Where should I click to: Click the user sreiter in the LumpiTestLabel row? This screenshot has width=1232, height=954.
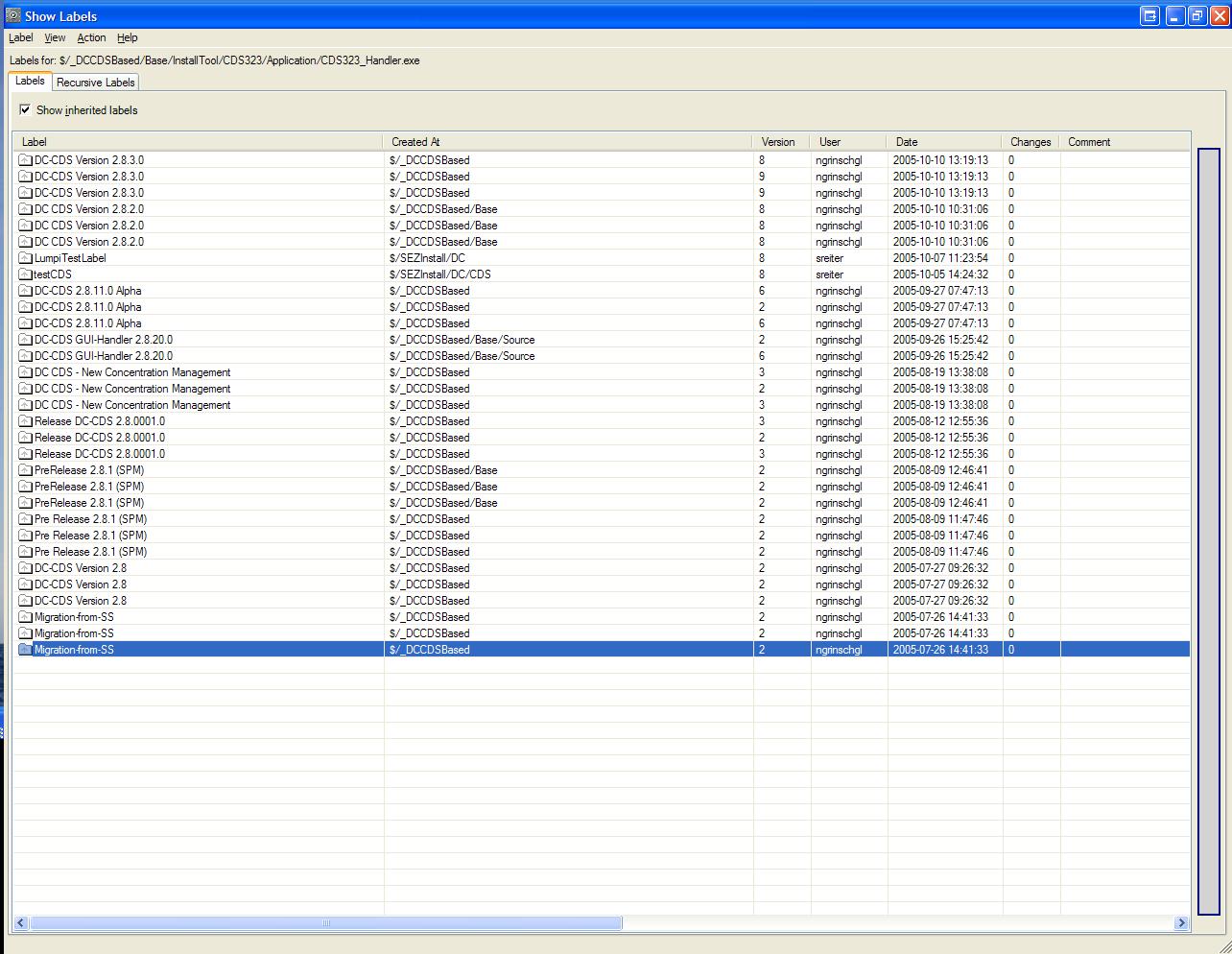coord(829,258)
